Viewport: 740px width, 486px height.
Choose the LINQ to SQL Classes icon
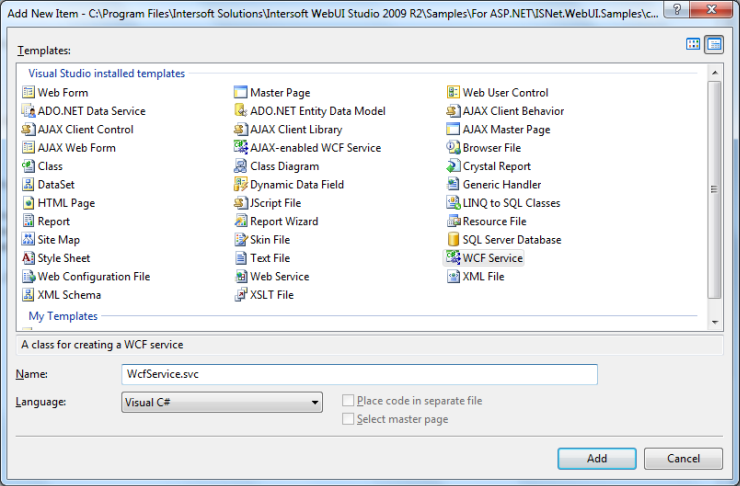(454, 203)
